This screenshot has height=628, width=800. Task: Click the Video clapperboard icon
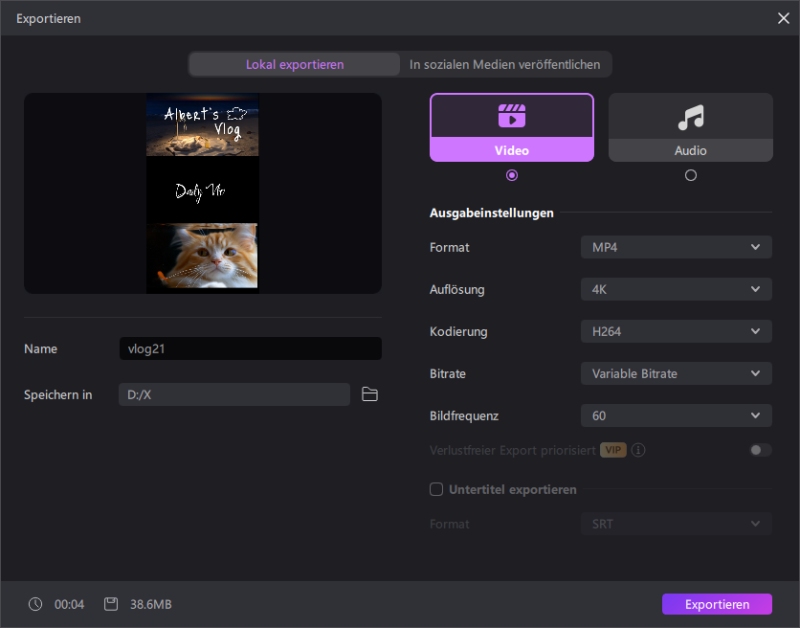(x=511, y=116)
